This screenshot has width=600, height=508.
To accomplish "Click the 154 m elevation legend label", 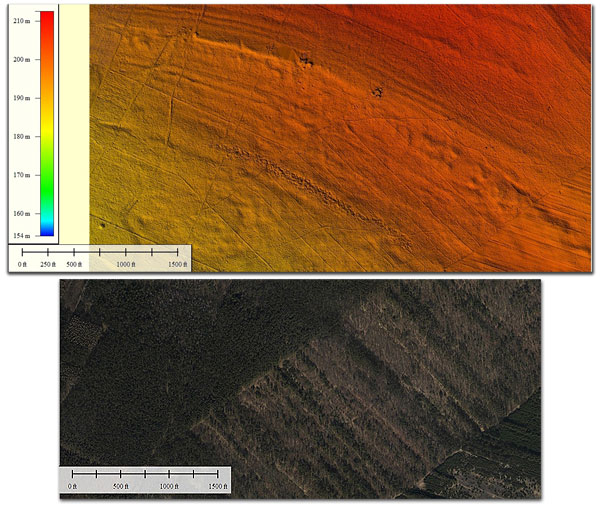I will tap(21, 236).
